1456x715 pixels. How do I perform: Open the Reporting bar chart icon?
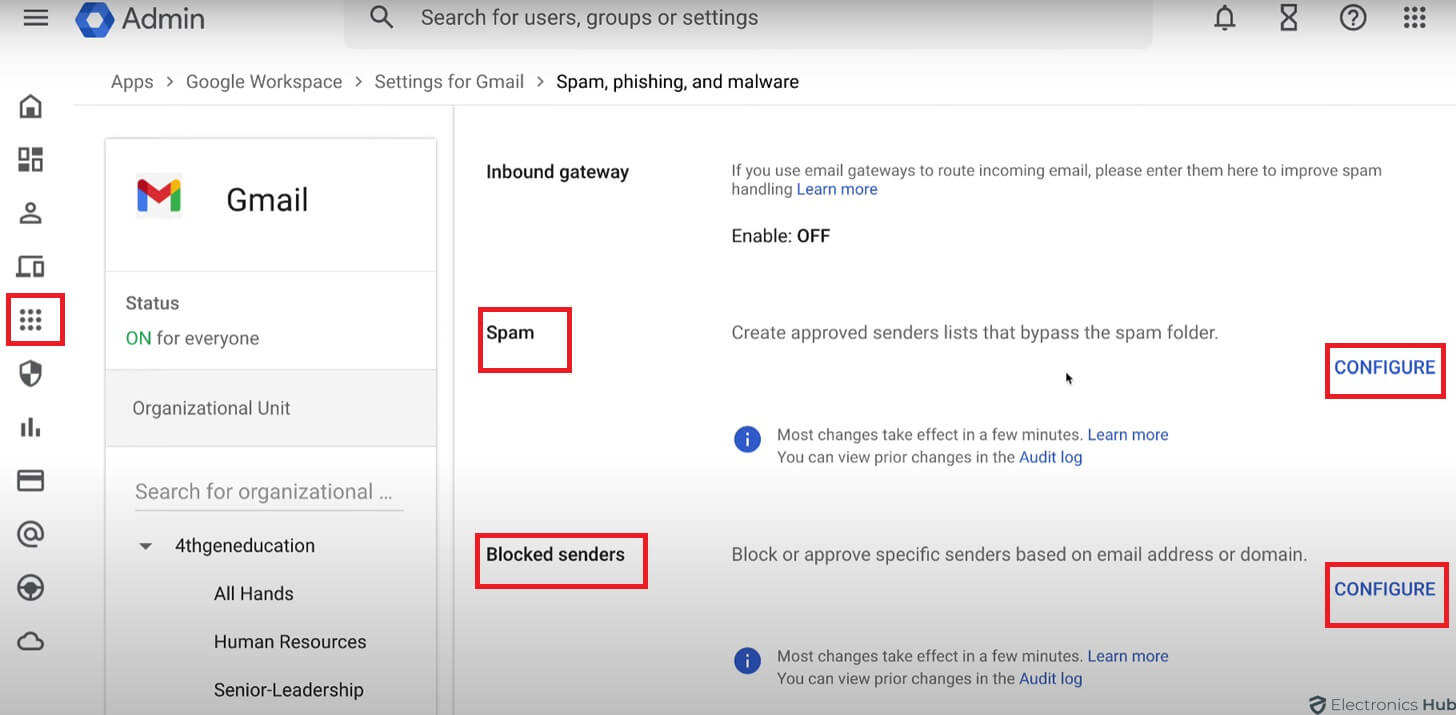pyautogui.click(x=31, y=428)
